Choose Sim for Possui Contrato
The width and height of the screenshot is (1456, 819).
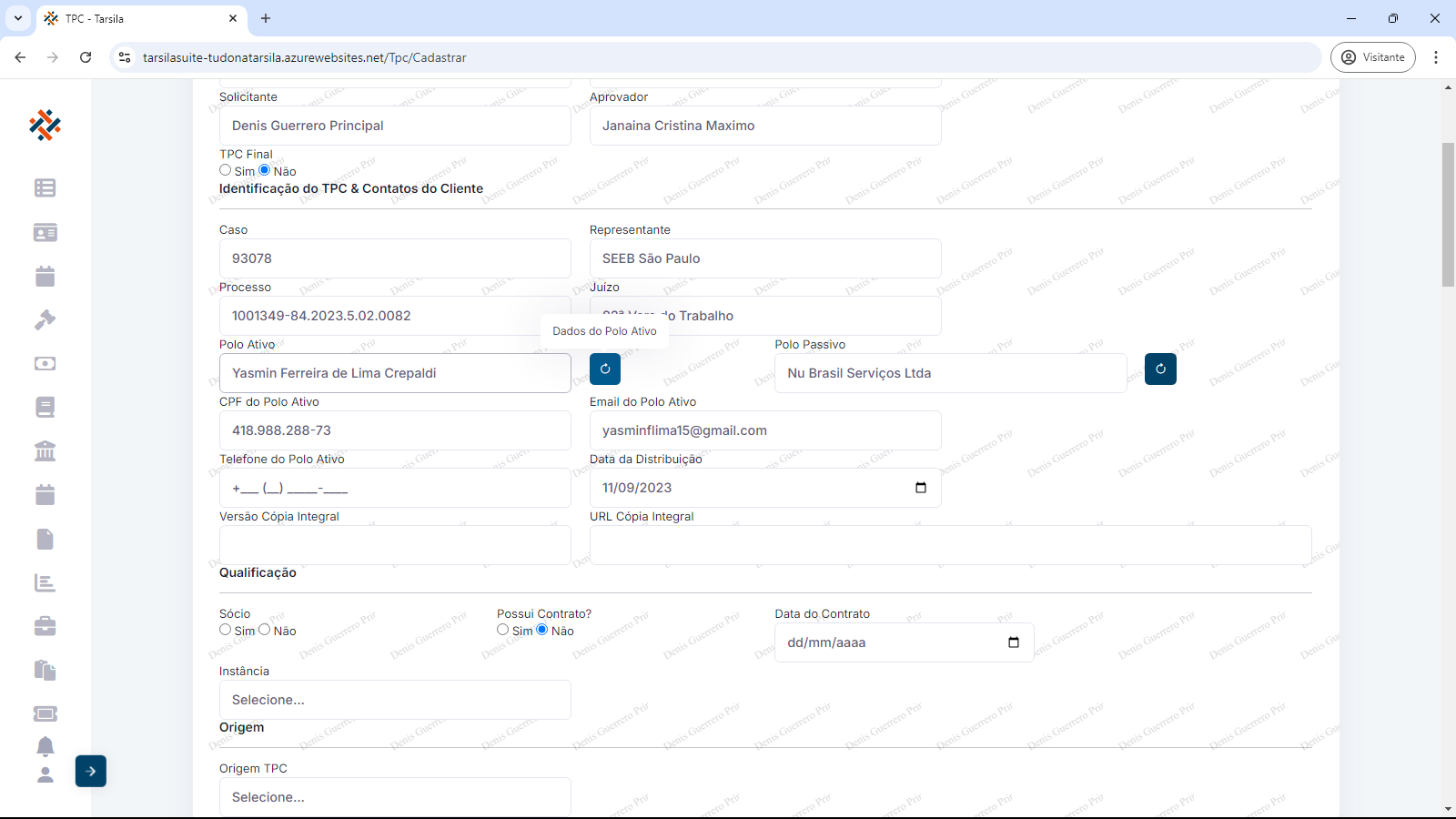click(503, 630)
